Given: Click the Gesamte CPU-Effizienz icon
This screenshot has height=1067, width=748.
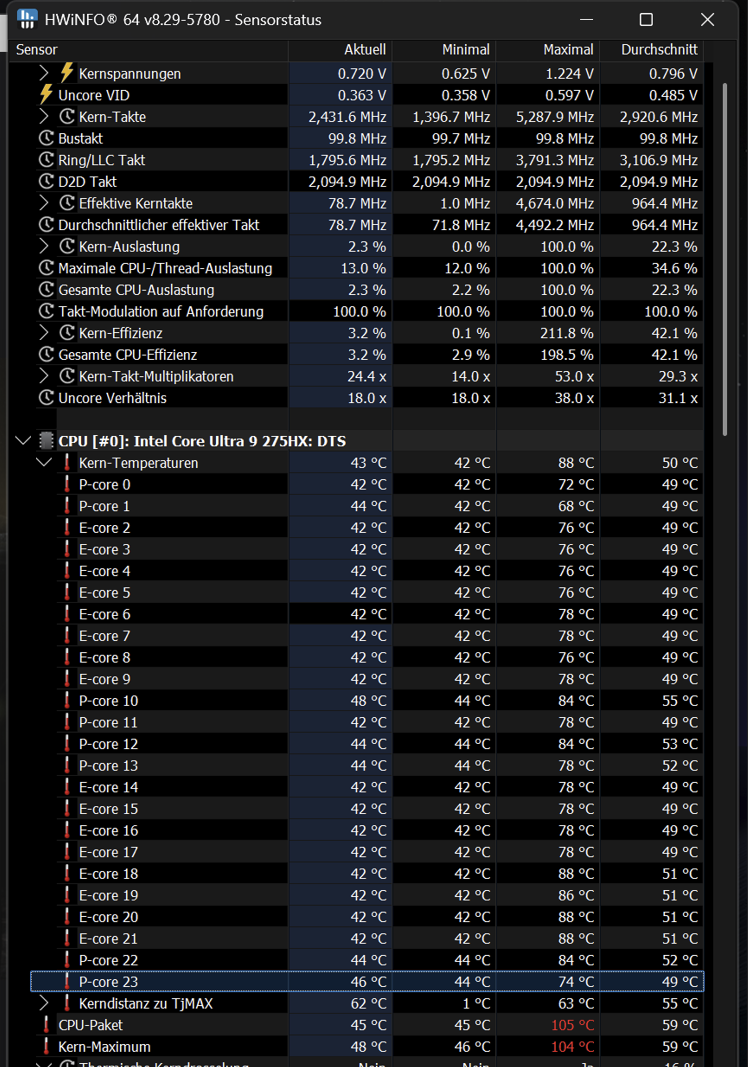Looking at the screenshot, I should [46, 355].
